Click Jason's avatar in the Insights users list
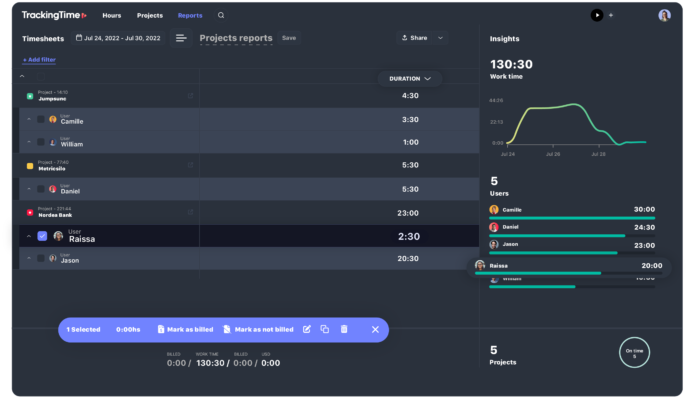The image size is (686, 400). (x=494, y=245)
